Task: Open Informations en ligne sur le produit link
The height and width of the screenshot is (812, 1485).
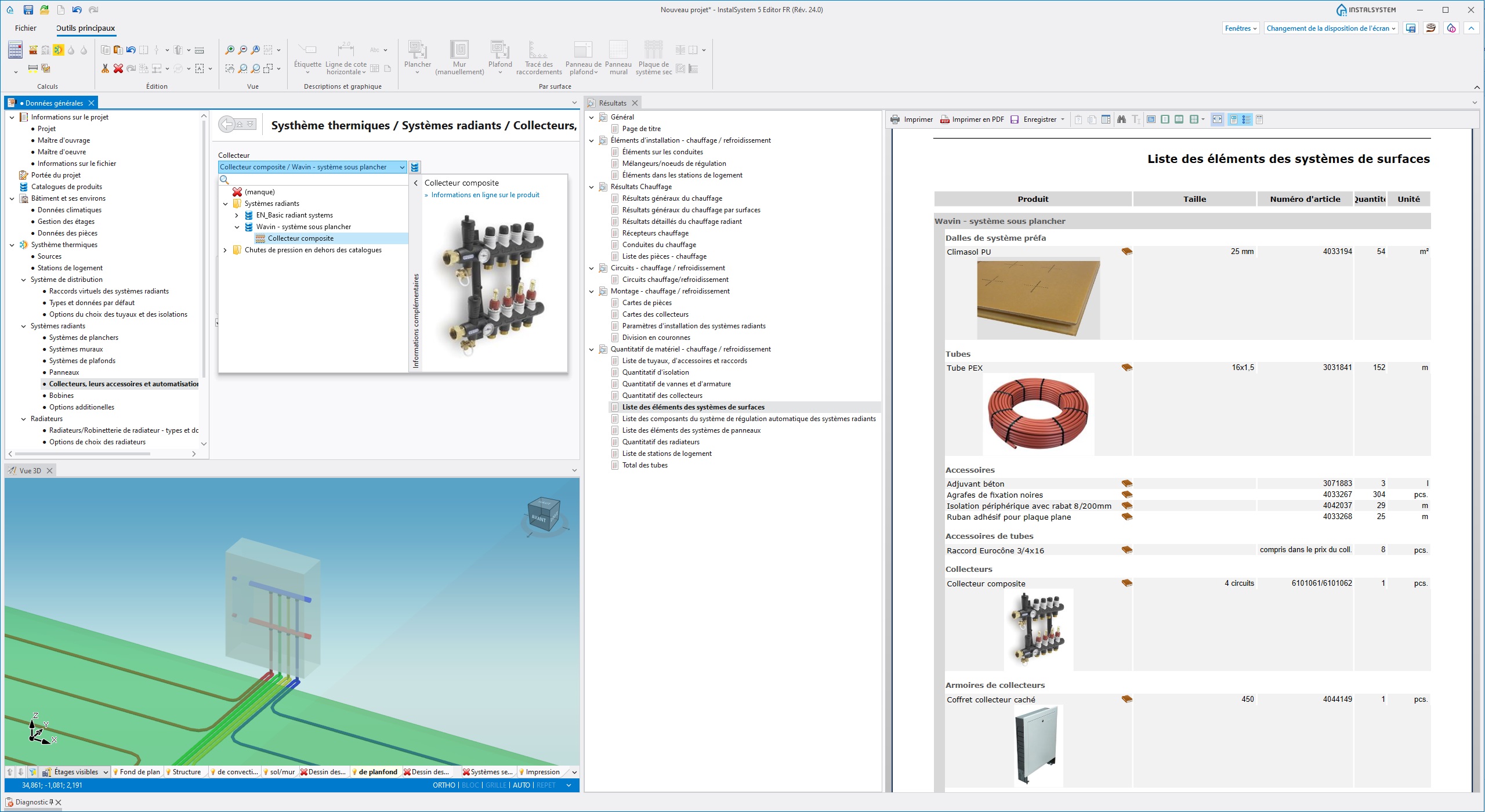Action: click(x=485, y=195)
